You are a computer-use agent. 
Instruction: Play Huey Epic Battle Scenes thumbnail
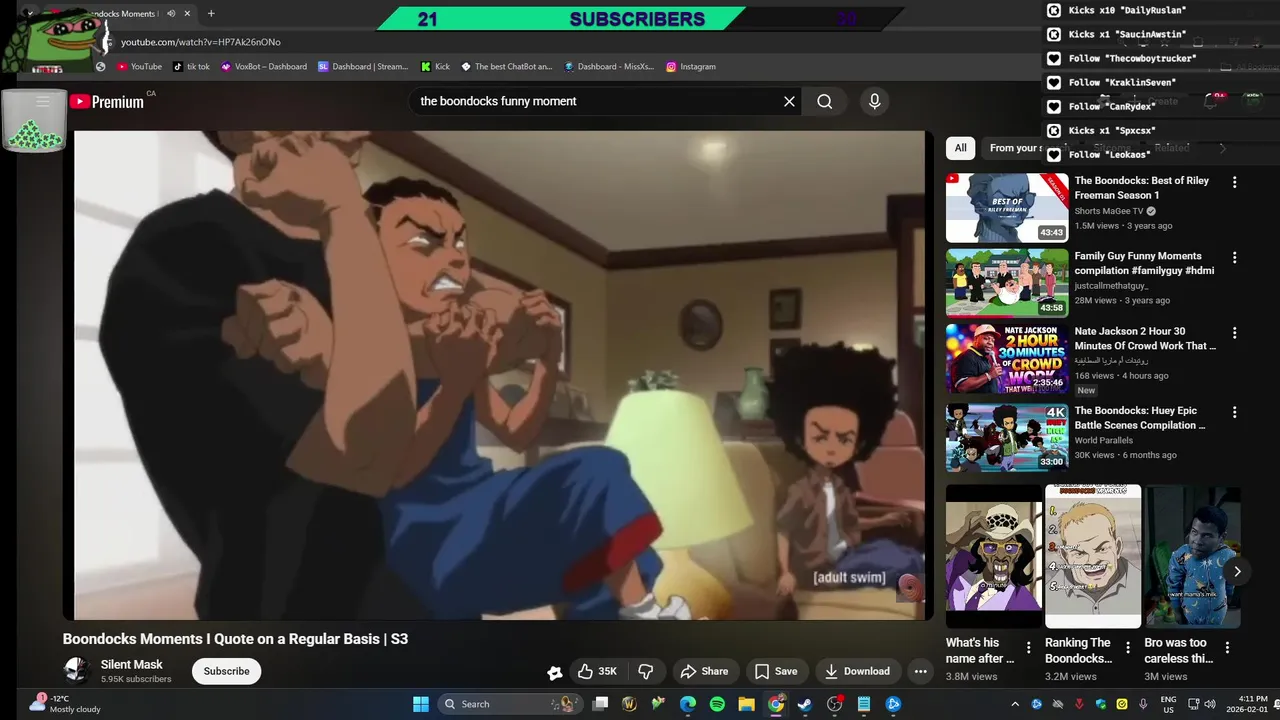[x=1007, y=438]
